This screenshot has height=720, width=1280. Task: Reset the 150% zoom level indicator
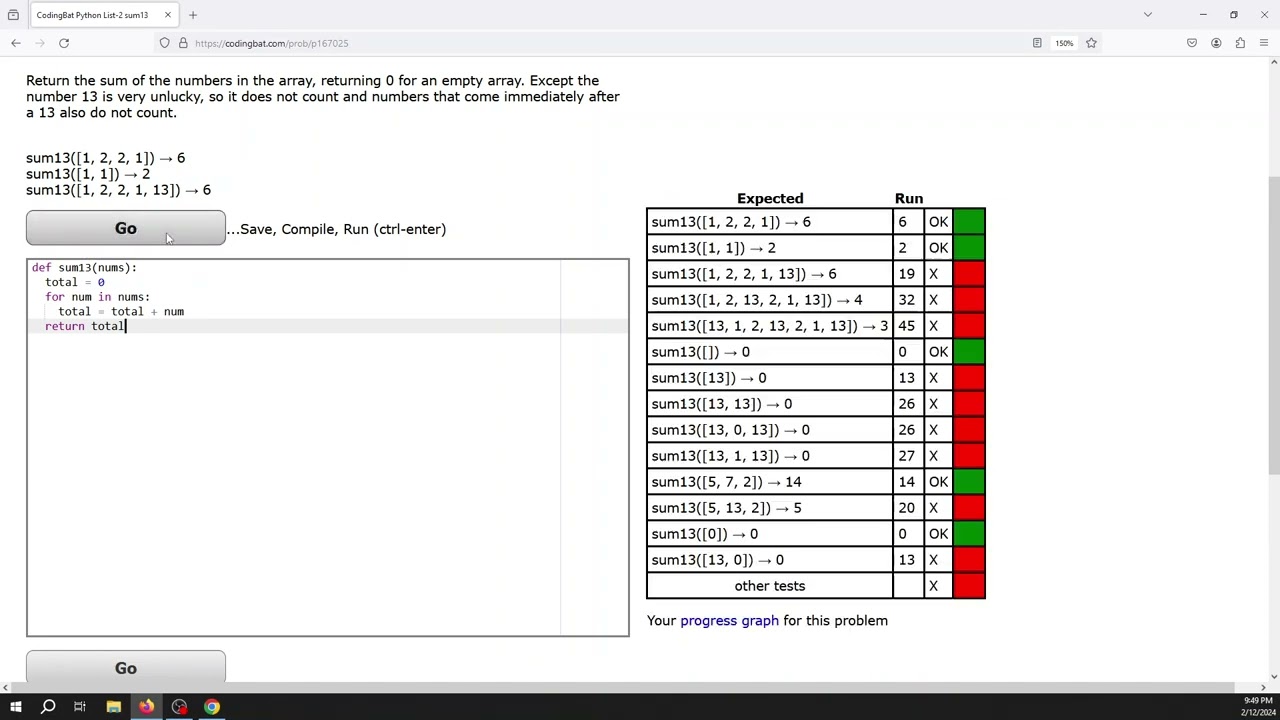coord(1064,43)
